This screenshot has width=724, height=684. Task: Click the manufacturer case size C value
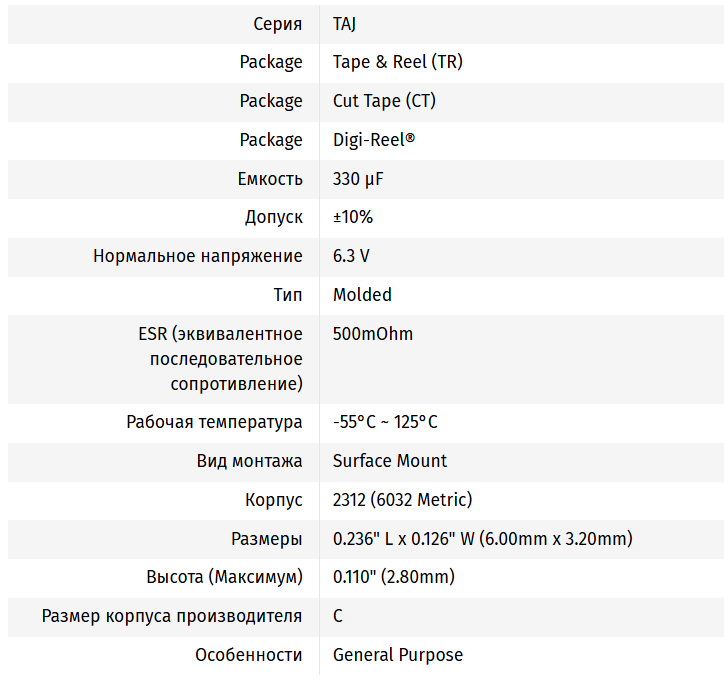tap(338, 616)
